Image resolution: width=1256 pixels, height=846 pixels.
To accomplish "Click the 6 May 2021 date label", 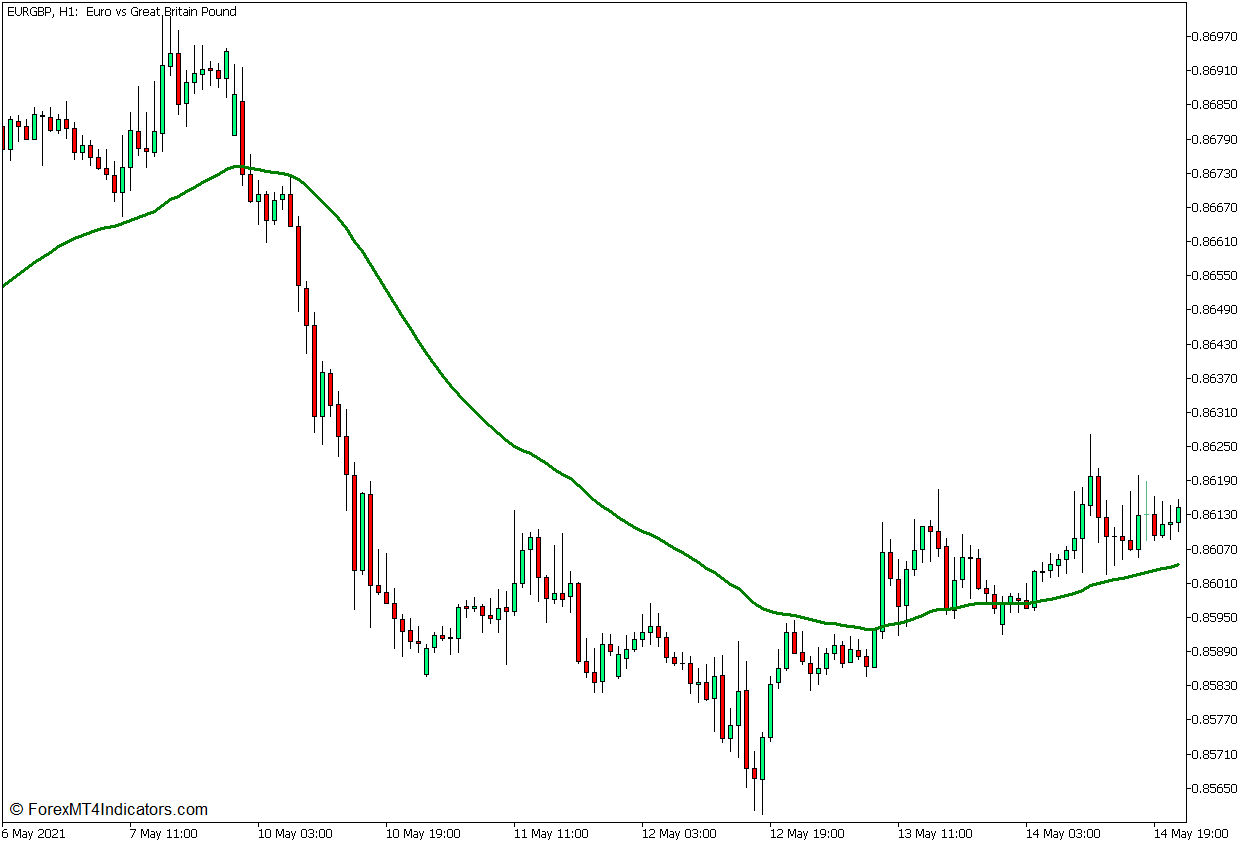I will [x=35, y=833].
